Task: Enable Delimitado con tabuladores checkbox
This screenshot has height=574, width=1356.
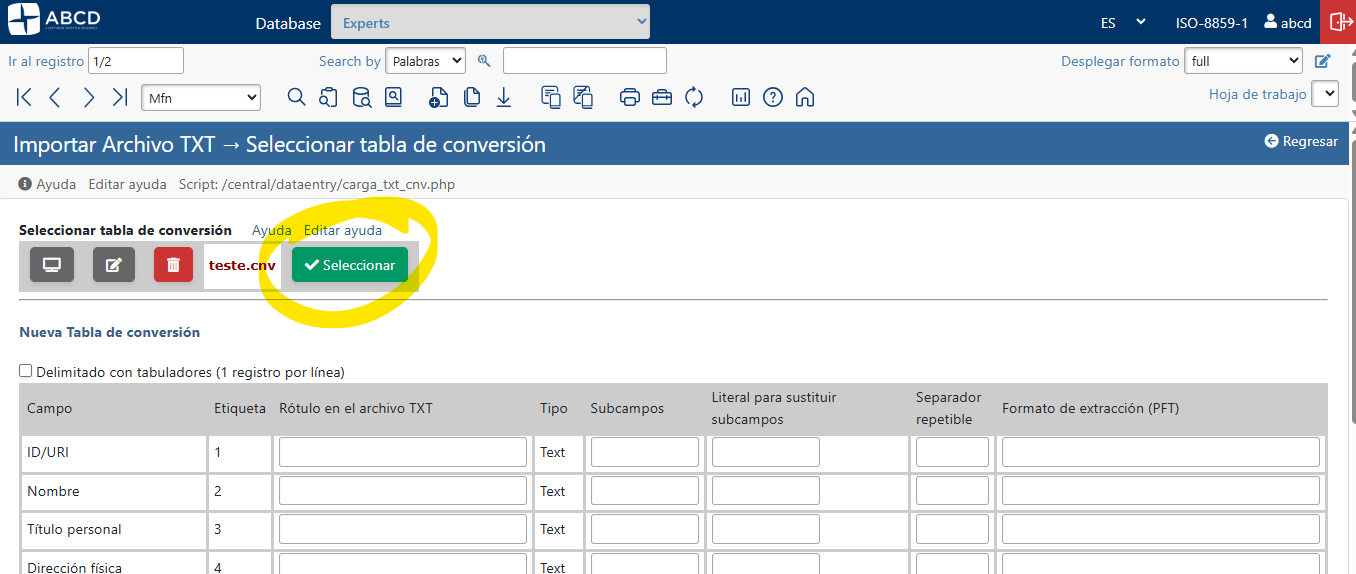Action: (26, 371)
